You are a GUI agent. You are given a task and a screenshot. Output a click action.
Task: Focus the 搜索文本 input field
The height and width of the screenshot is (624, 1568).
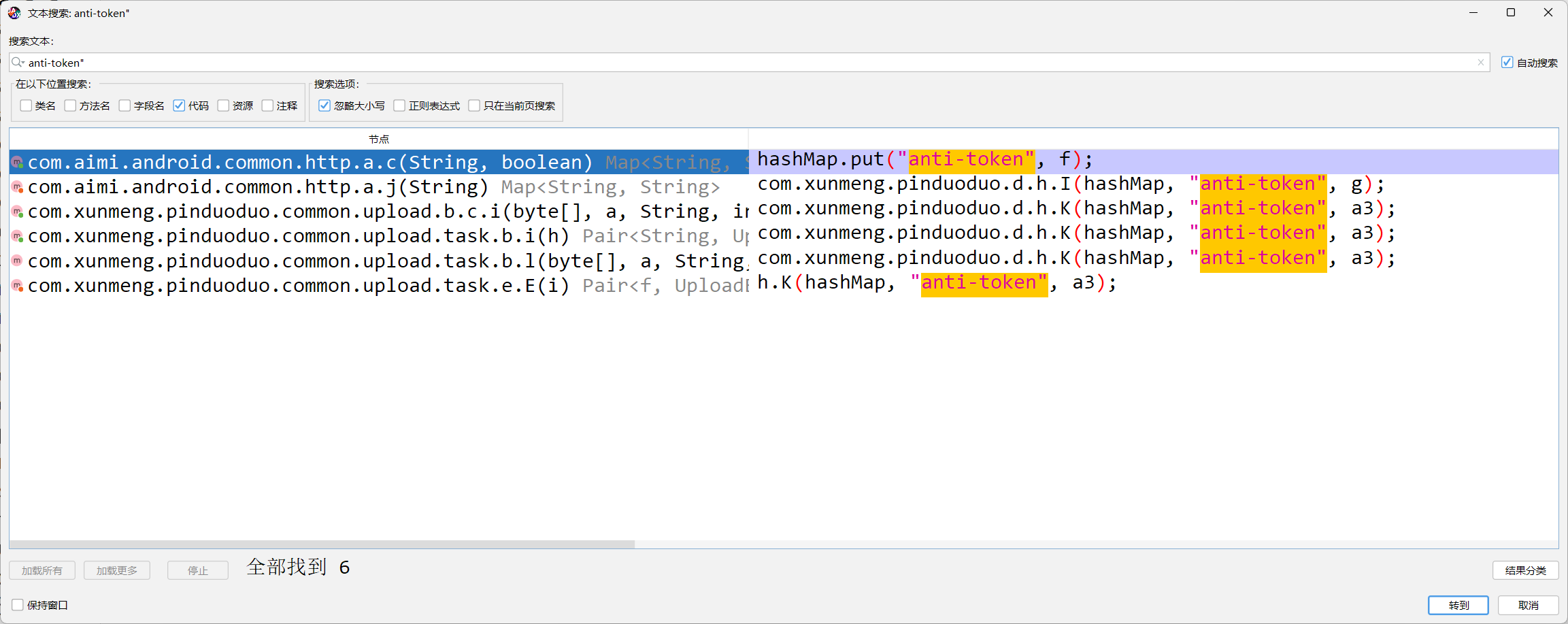click(748, 63)
